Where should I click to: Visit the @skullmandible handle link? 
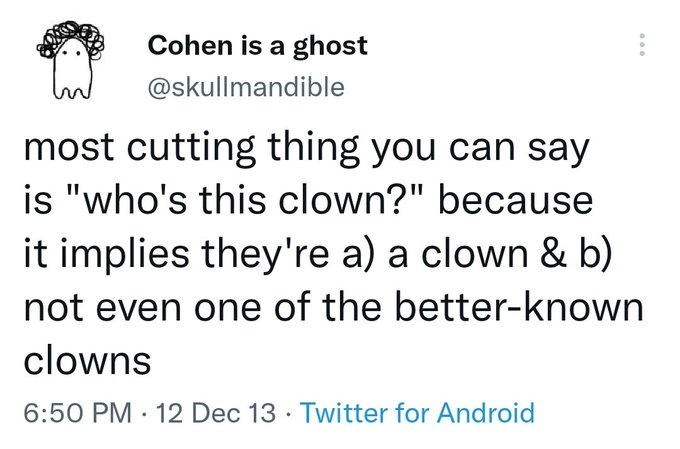point(245,87)
